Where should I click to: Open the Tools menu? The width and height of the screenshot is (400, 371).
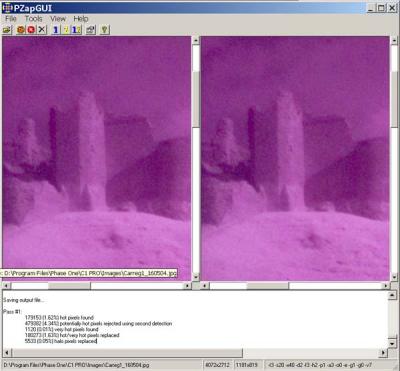coord(34,19)
